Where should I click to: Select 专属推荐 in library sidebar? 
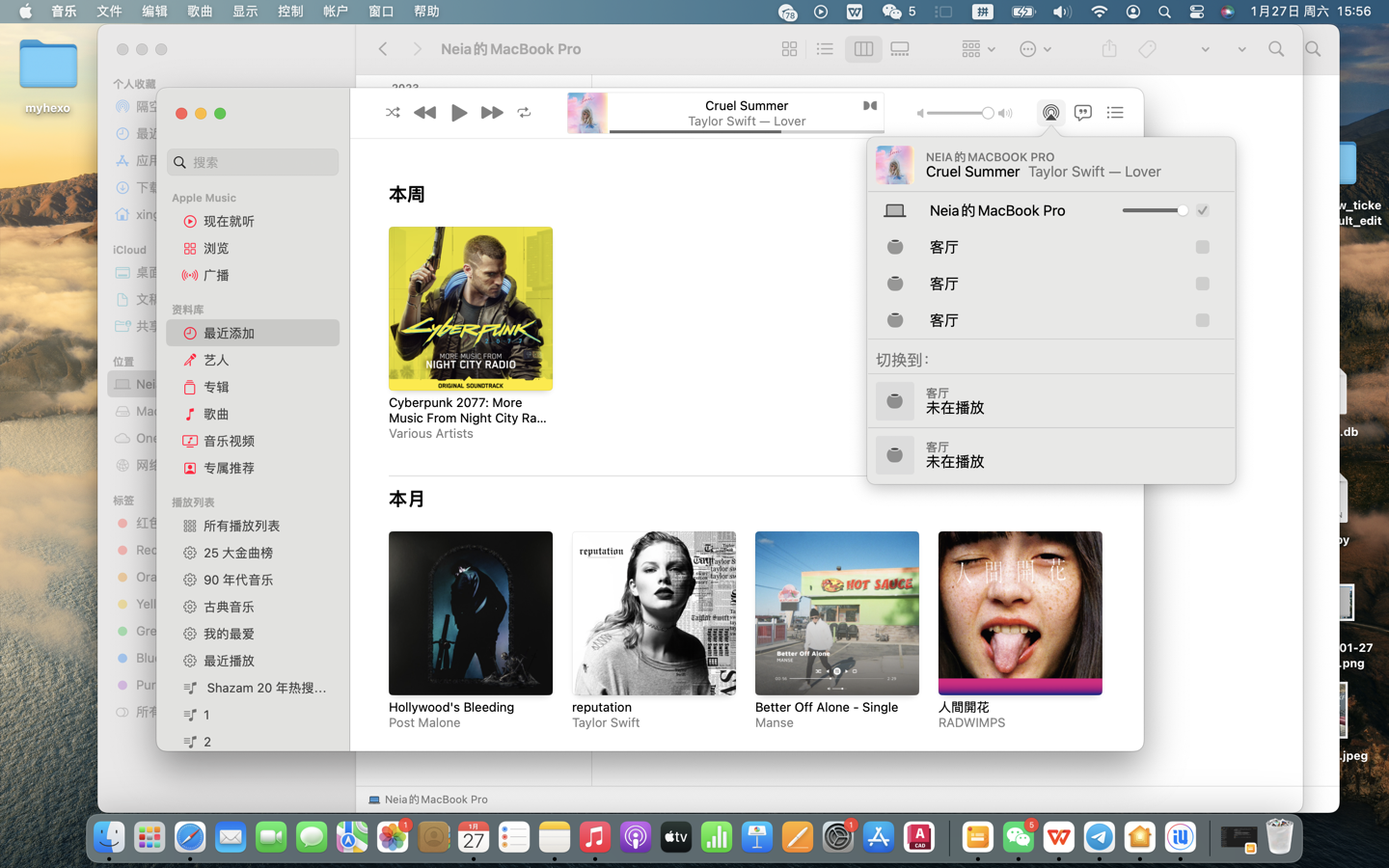(253, 468)
